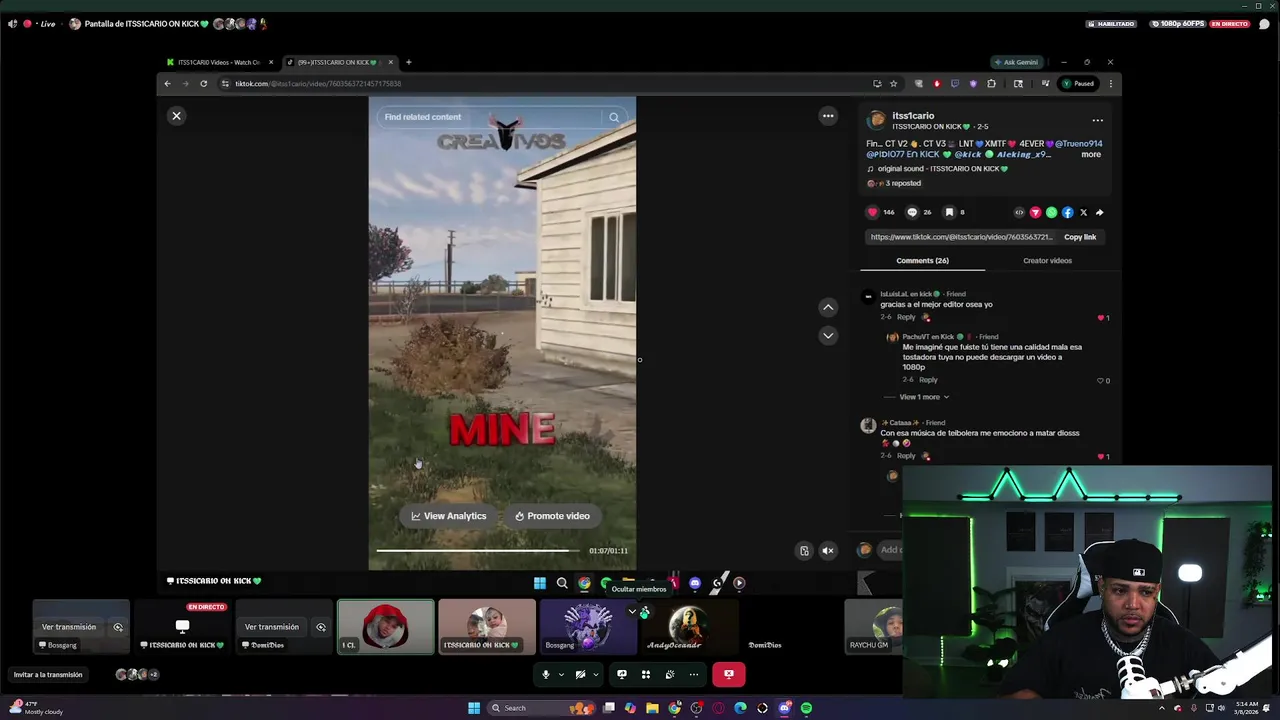This screenshot has width=1280, height=720.
Task: Click Ver transmisión on Bossgang tile
Action: (x=69, y=627)
